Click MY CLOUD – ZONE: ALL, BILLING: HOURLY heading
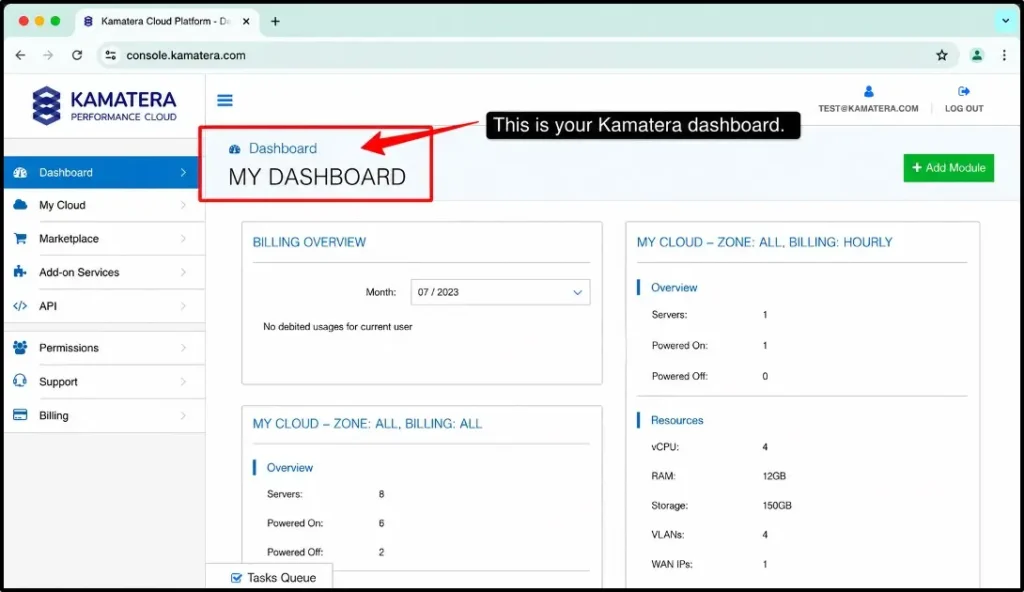This screenshot has height=592, width=1024. click(764, 242)
